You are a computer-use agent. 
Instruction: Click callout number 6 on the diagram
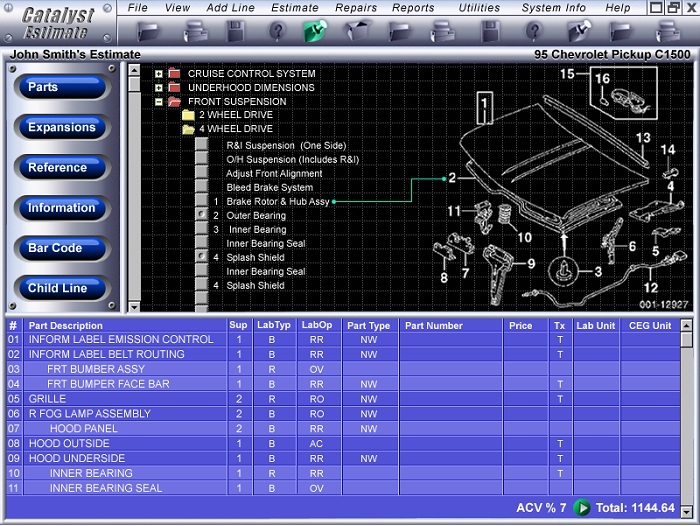(x=632, y=246)
